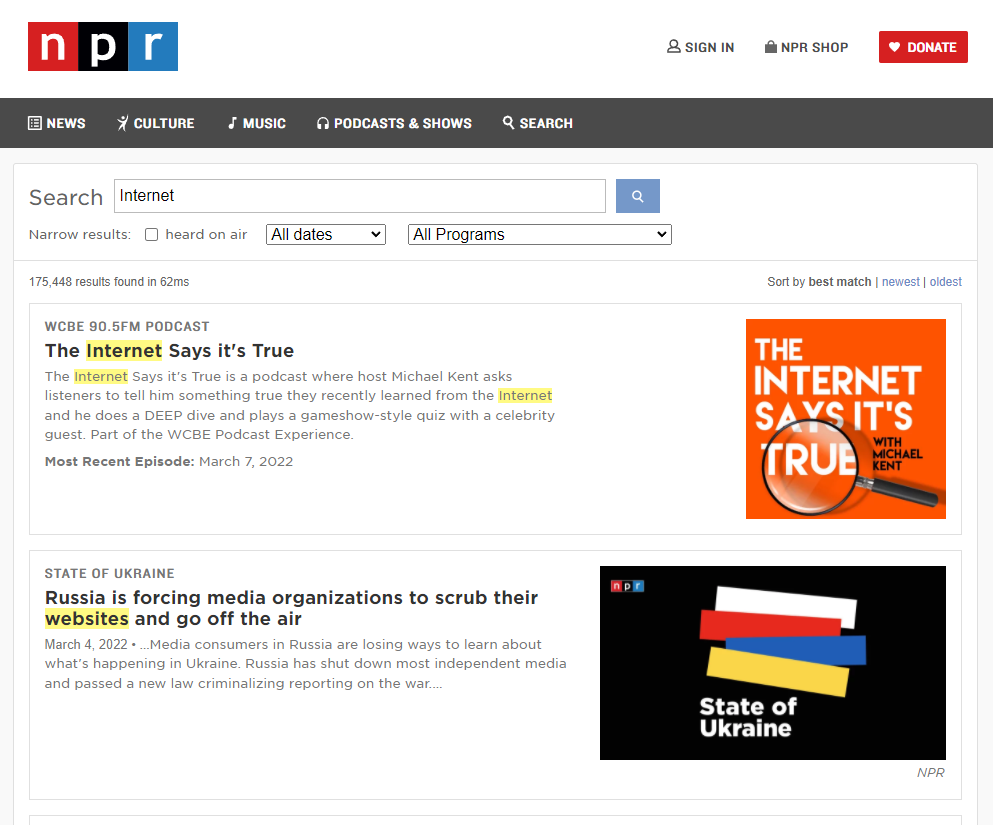Click the Sign In person icon

pos(674,47)
